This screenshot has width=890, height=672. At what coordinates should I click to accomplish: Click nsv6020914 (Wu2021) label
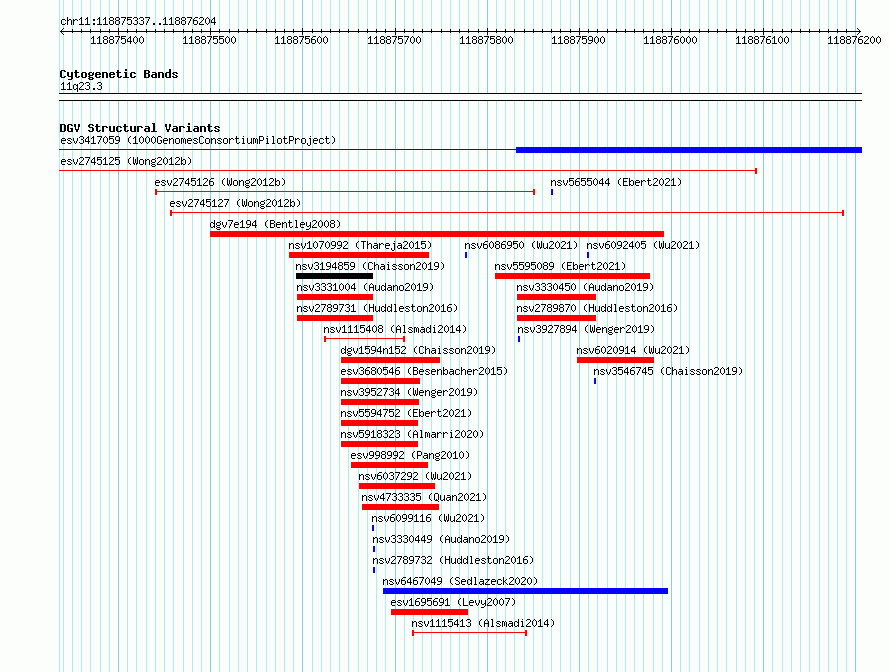coord(633,350)
